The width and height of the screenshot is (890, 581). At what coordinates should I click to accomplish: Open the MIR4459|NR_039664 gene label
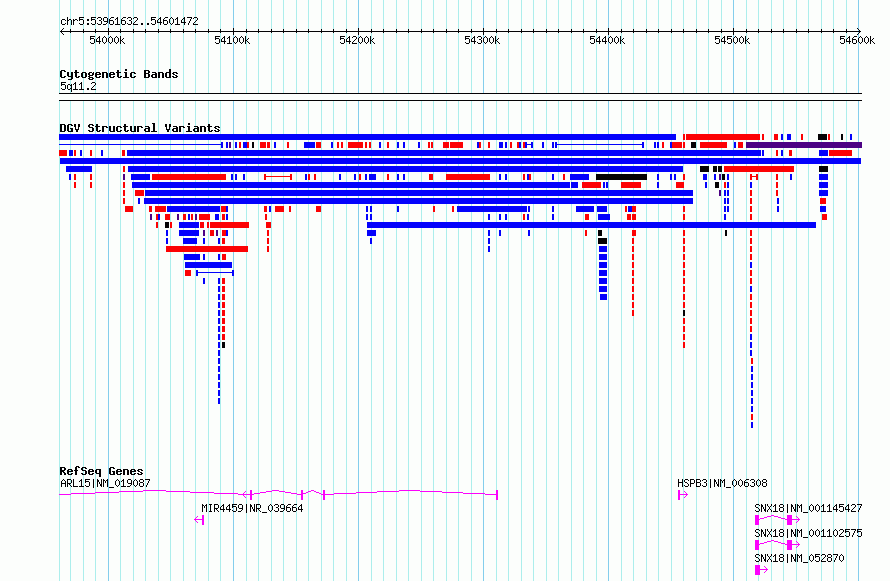[x=252, y=508]
